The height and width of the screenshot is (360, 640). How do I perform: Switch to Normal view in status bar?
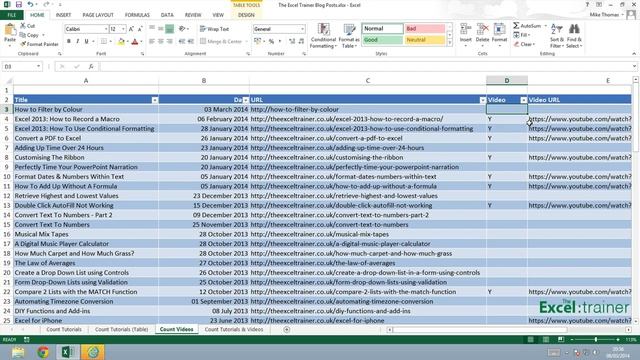(x=530, y=340)
